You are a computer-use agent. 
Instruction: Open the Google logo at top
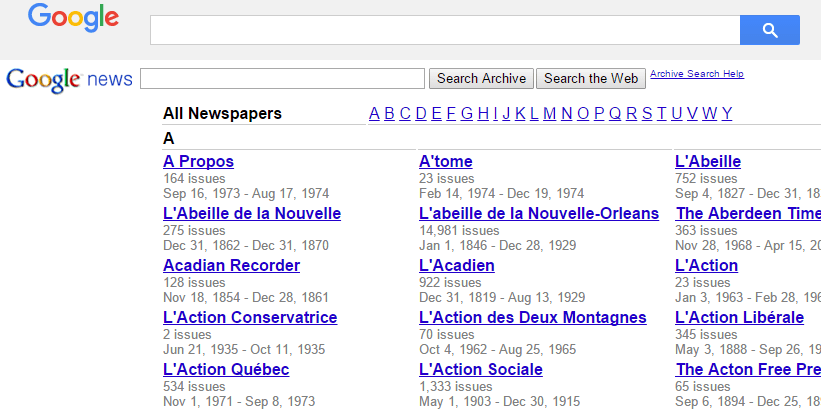point(73,19)
